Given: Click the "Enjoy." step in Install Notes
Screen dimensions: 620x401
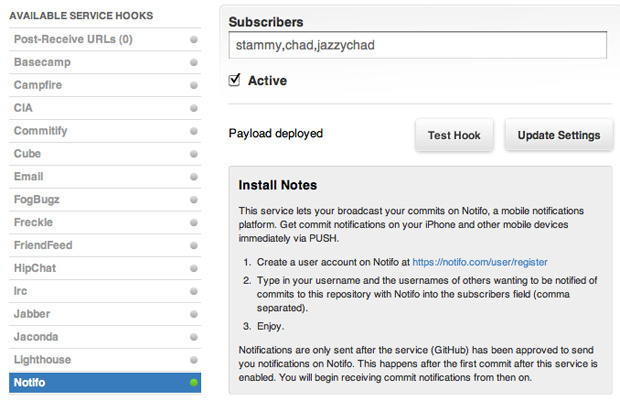Looking at the screenshot, I should pos(270,326).
